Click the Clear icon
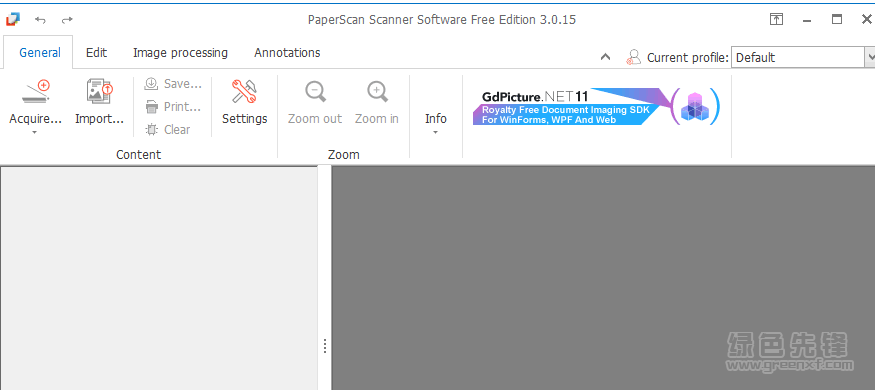This screenshot has height=390, width=875. (151, 129)
